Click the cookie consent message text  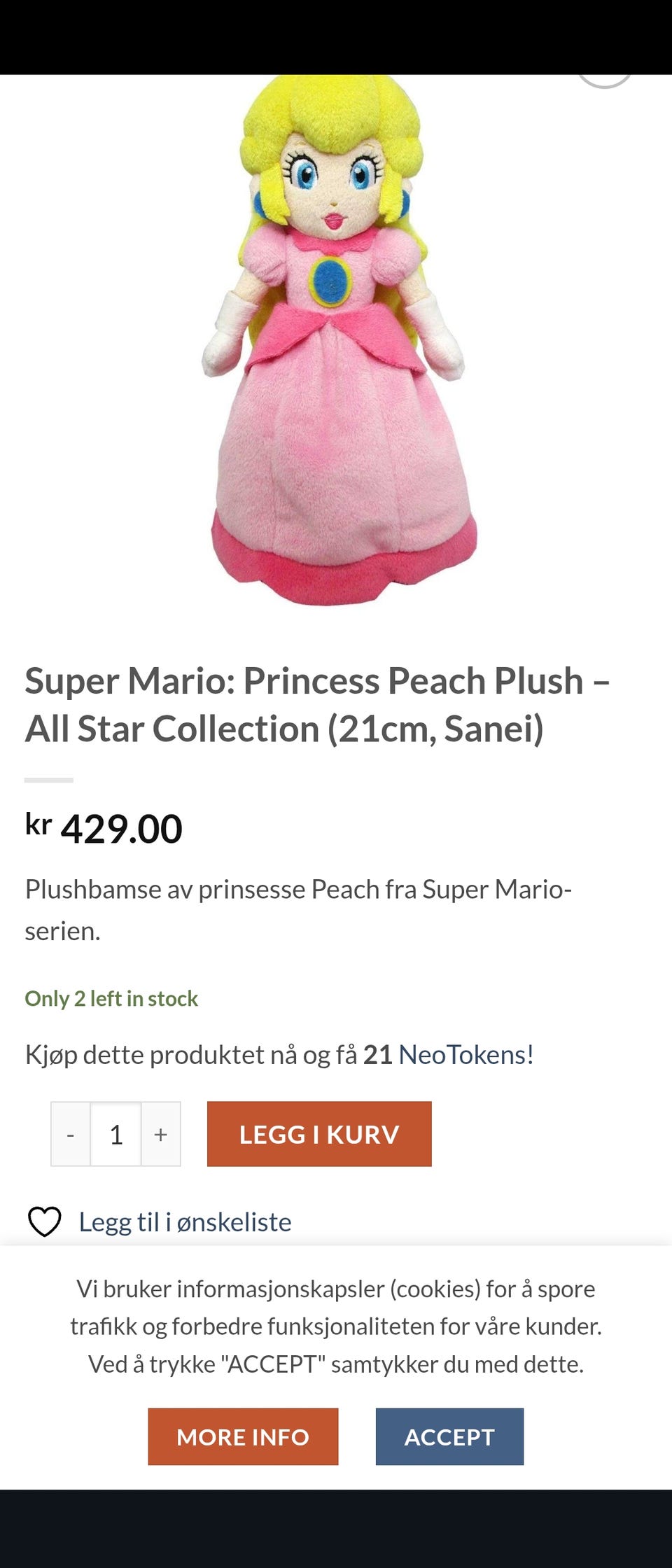(336, 1326)
